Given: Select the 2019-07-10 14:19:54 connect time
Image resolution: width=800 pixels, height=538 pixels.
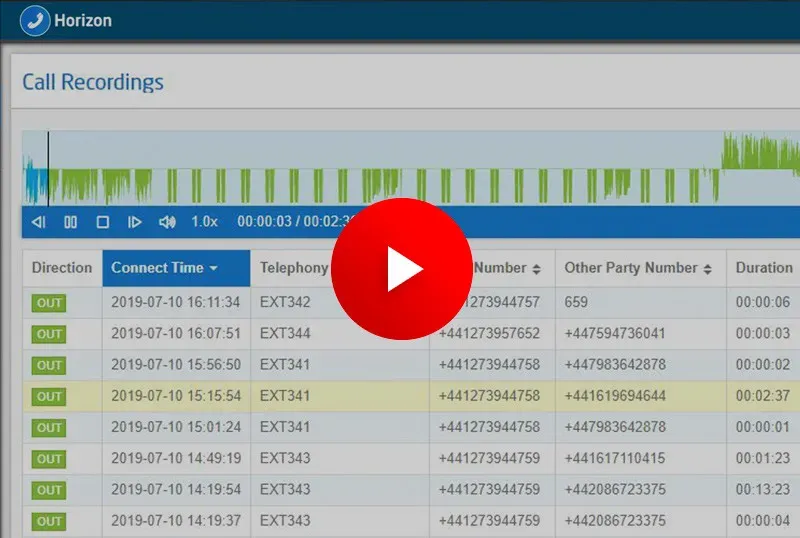Looking at the screenshot, I should (176, 489).
